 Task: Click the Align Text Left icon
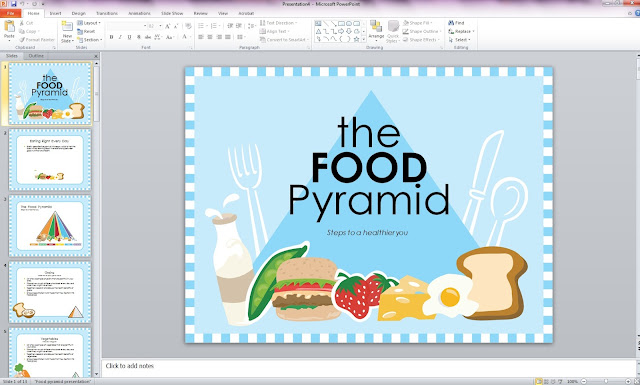click(x=201, y=37)
